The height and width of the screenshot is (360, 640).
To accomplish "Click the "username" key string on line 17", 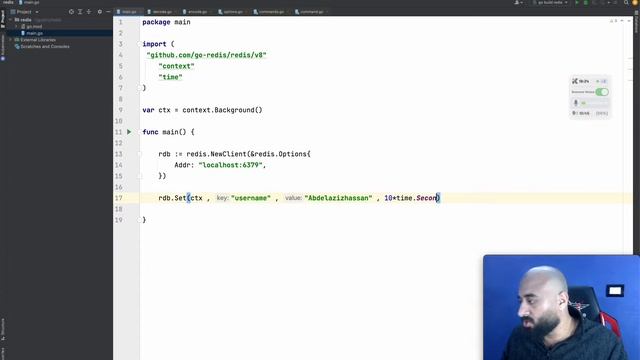I will (251, 198).
